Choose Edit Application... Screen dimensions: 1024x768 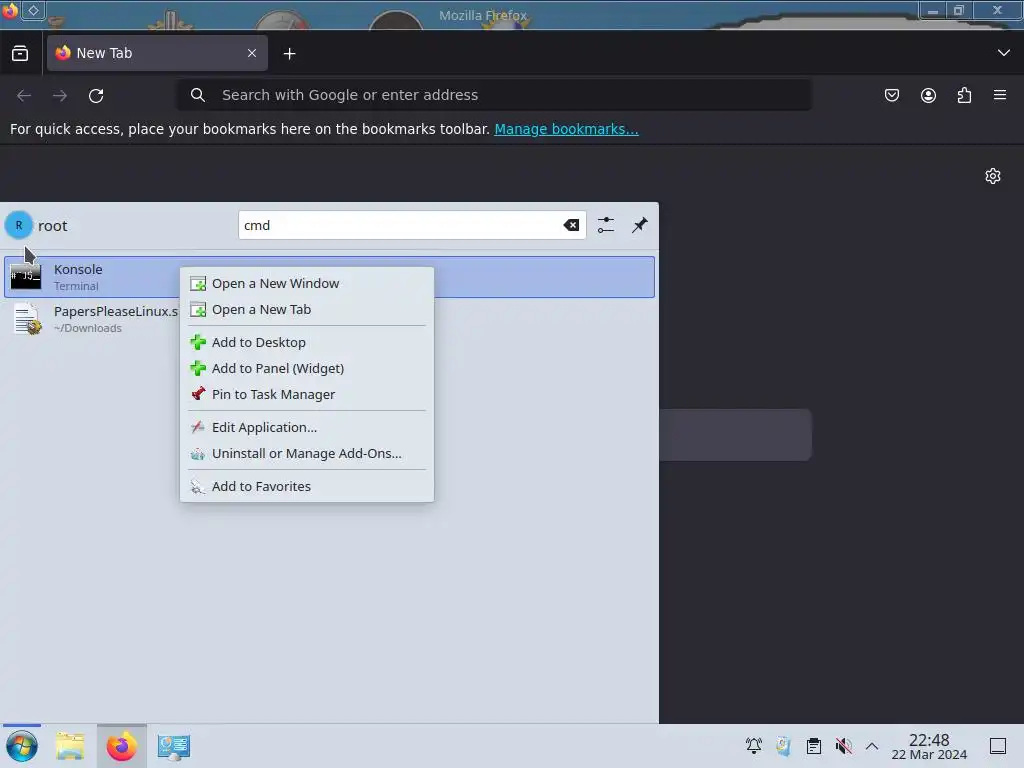click(307, 427)
